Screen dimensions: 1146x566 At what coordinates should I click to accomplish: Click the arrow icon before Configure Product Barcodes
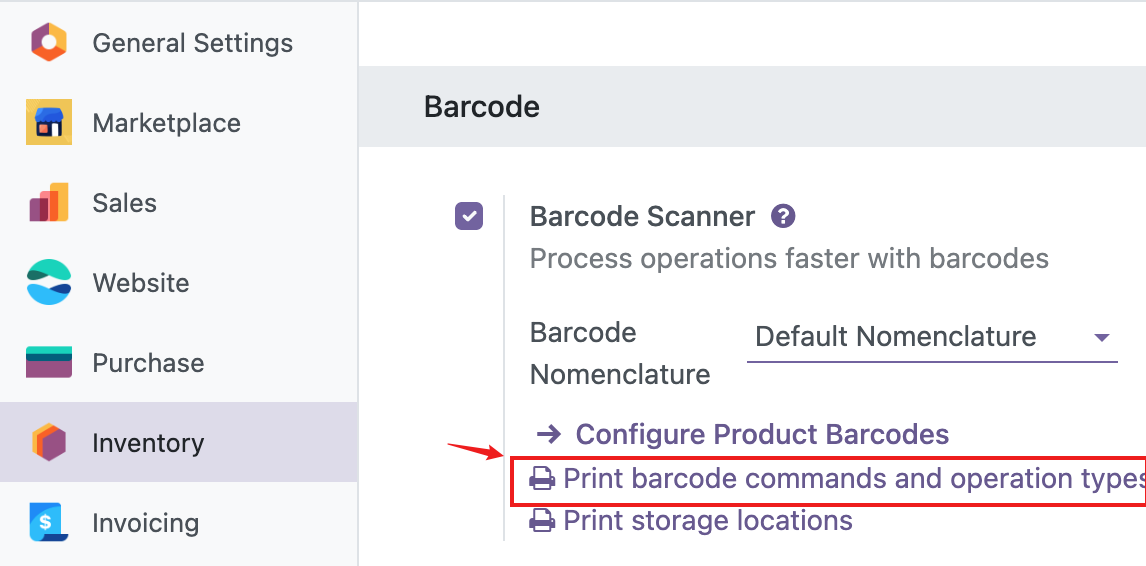point(548,434)
